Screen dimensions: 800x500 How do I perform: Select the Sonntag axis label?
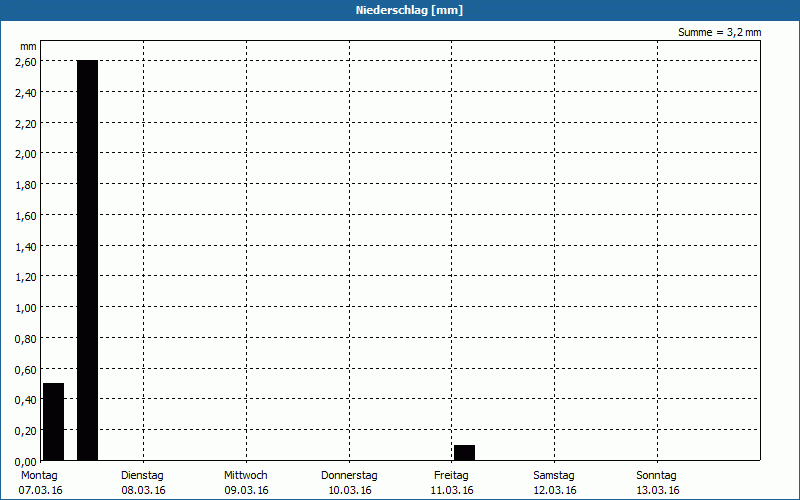656,476
